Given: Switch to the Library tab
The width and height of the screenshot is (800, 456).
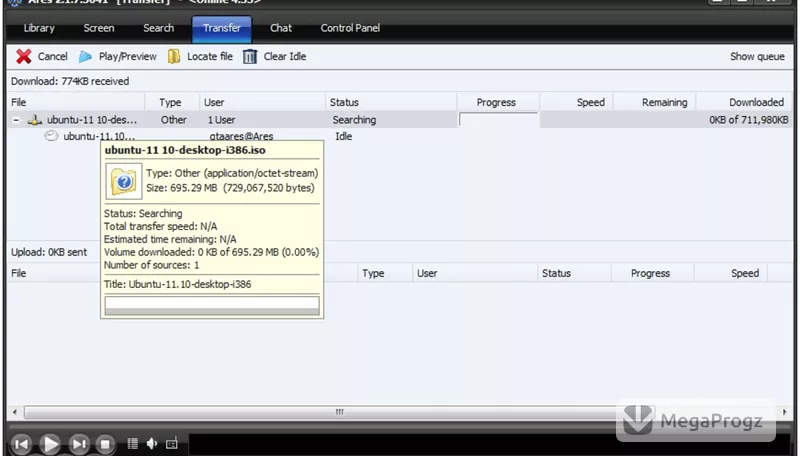Looking at the screenshot, I should point(39,28).
